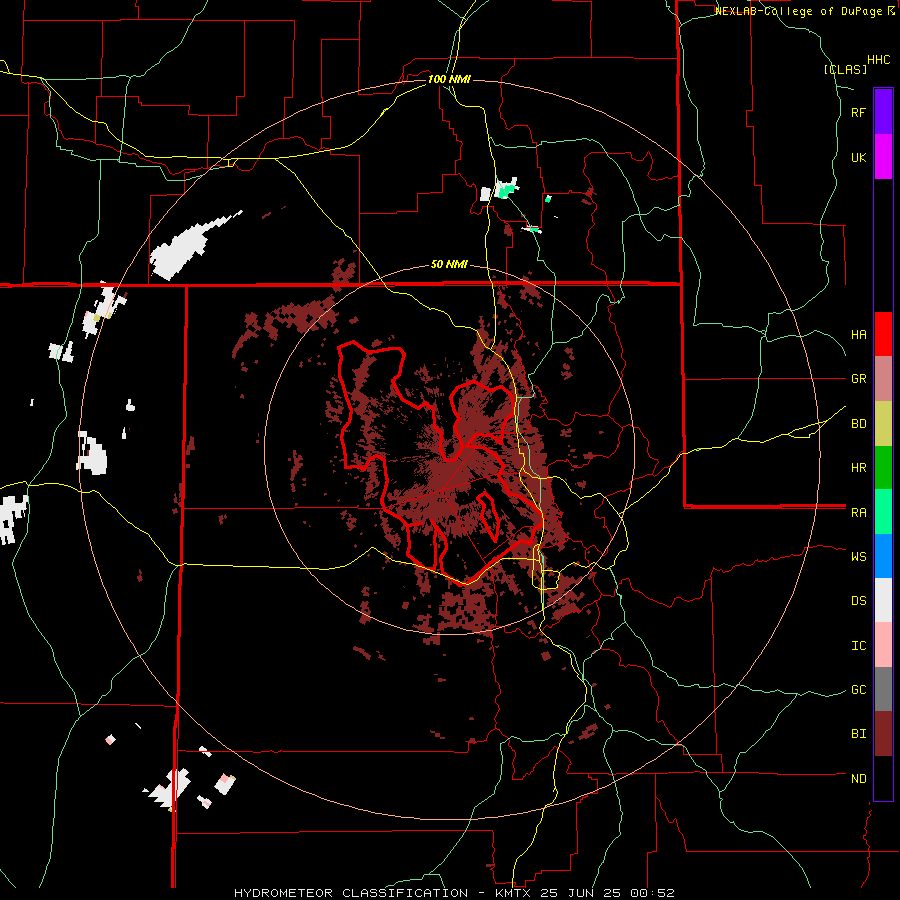The width and height of the screenshot is (900, 900).
Task: Click the 'HYDROMETEOR CLASSIFICATION' title text
Action: tap(351, 893)
